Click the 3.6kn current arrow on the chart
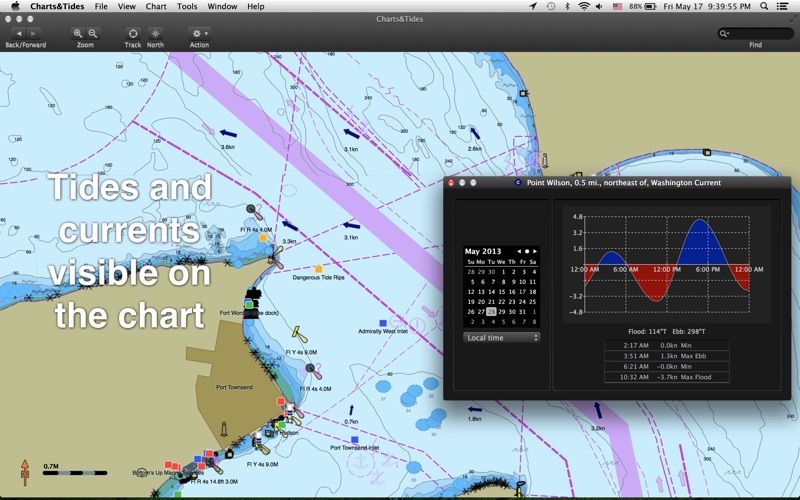Image resolution: width=800 pixels, height=500 pixels. click(x=228, y=134)
